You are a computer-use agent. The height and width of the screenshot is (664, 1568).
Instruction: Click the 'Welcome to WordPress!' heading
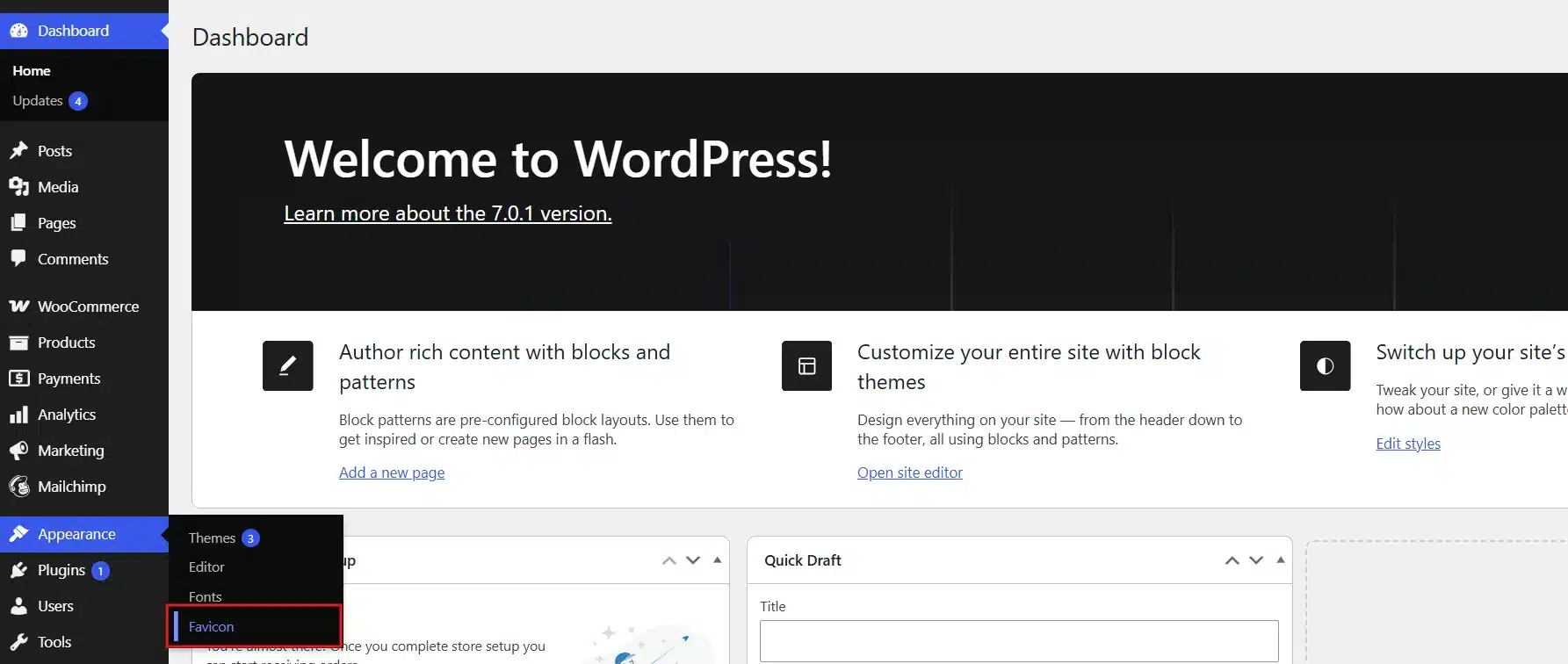pos(558,159)
